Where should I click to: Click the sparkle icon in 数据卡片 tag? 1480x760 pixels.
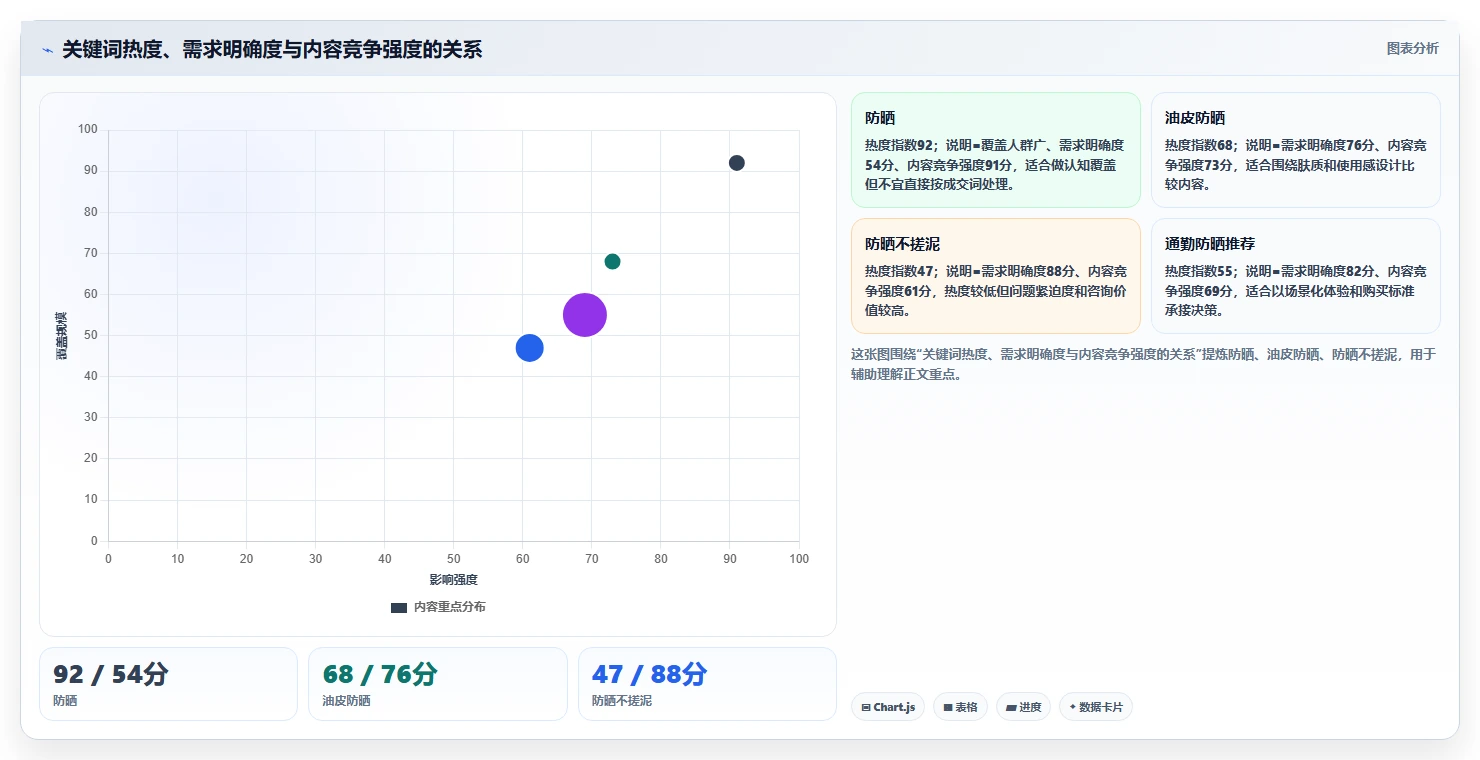pos(1073,707)
